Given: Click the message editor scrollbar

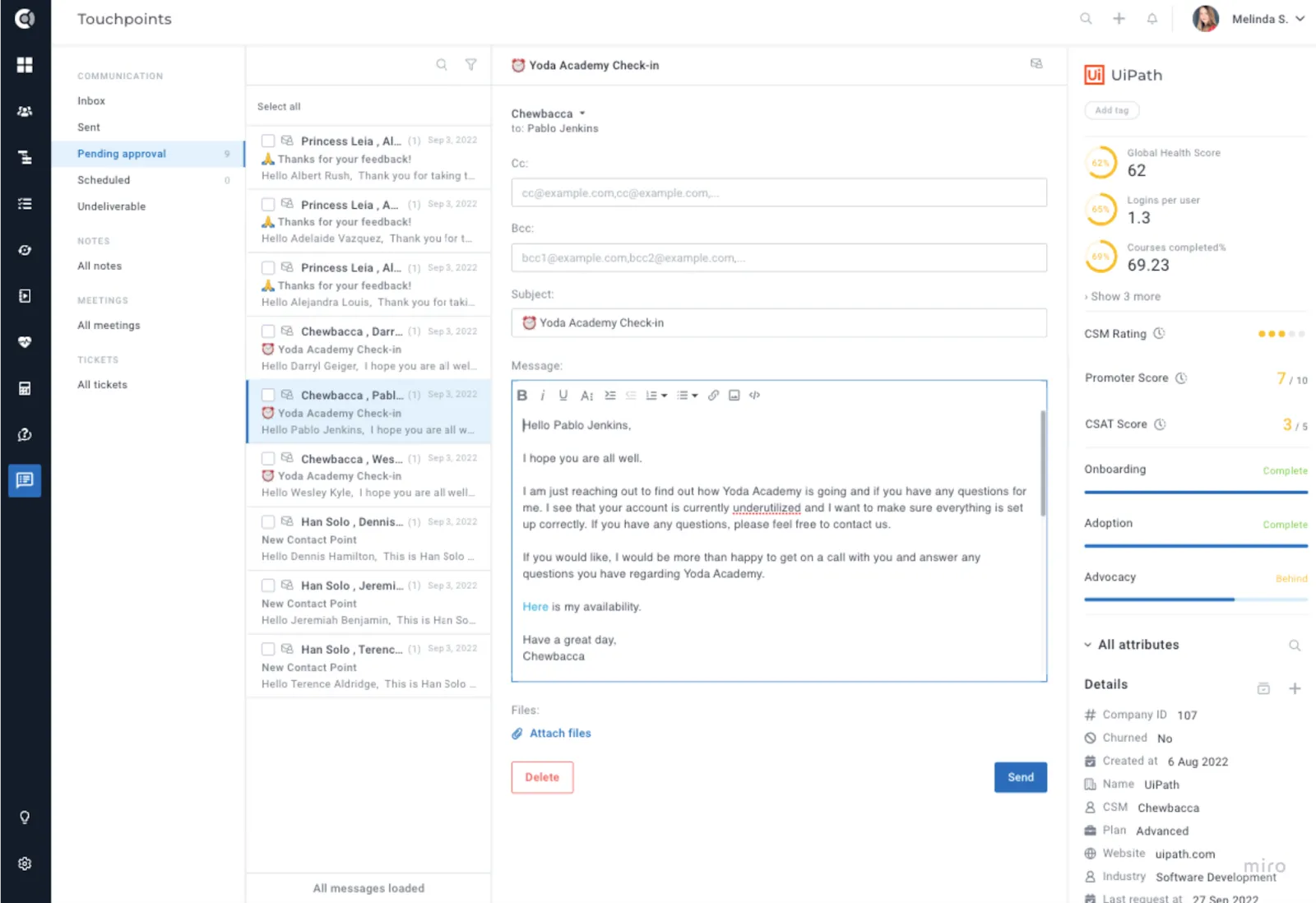Looking at the screenshot, I should pyautogui.click(x=1043, y=463).
